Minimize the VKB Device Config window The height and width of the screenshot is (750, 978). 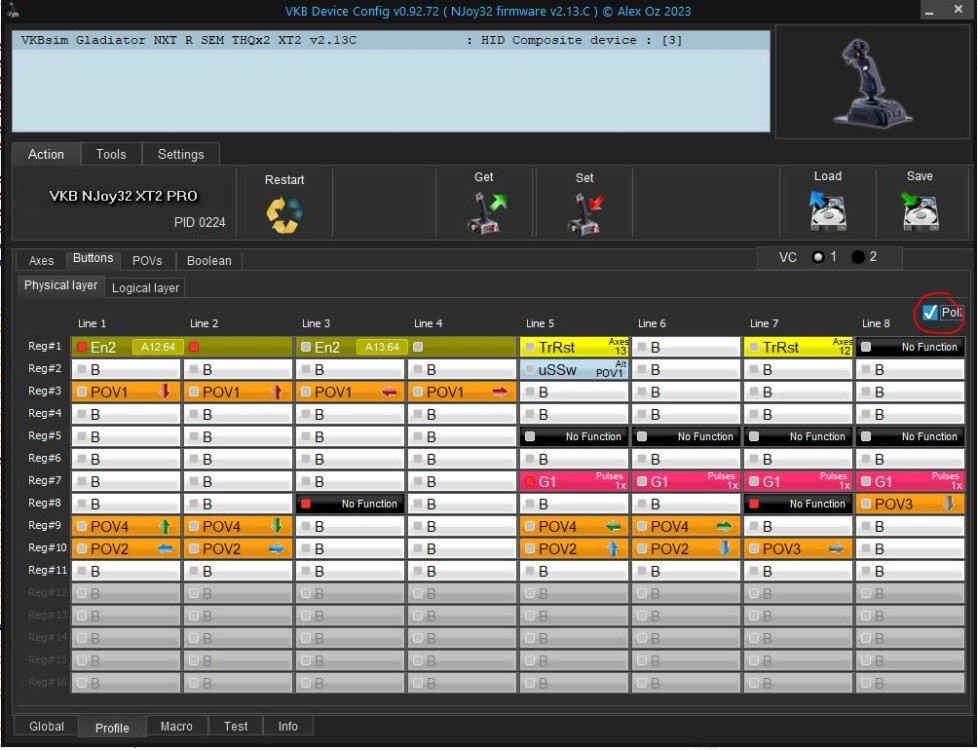pos(929,11)
